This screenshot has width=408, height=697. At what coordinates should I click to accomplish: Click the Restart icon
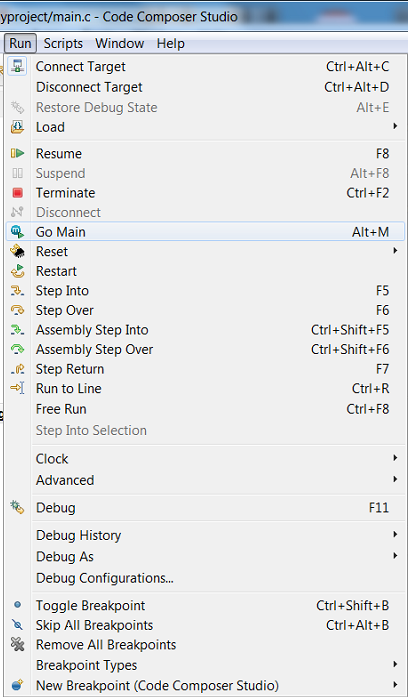point(17,271)
